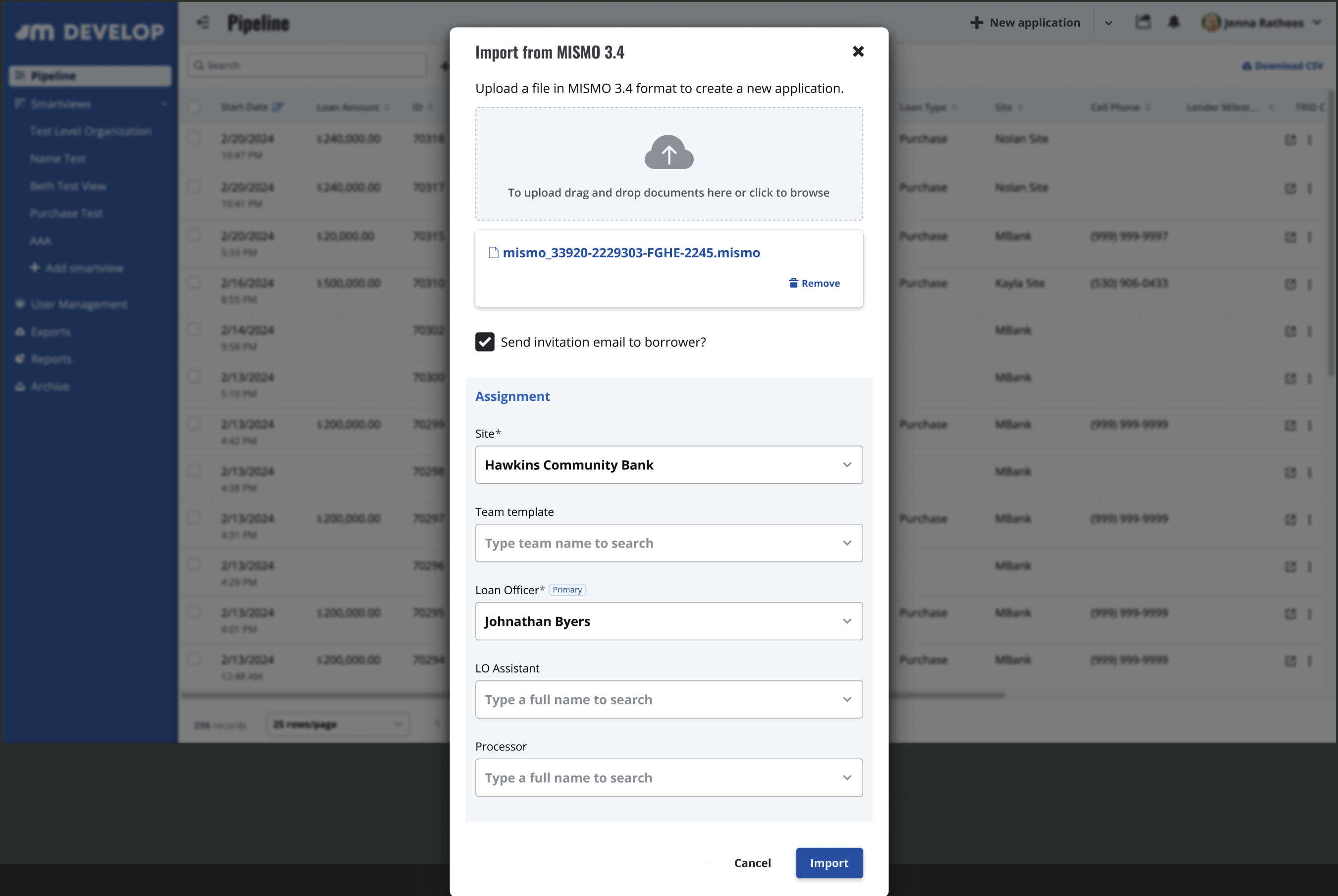1338x896 pixels.
Task: Click the drag and drop upload area
Action: (669, 193)
